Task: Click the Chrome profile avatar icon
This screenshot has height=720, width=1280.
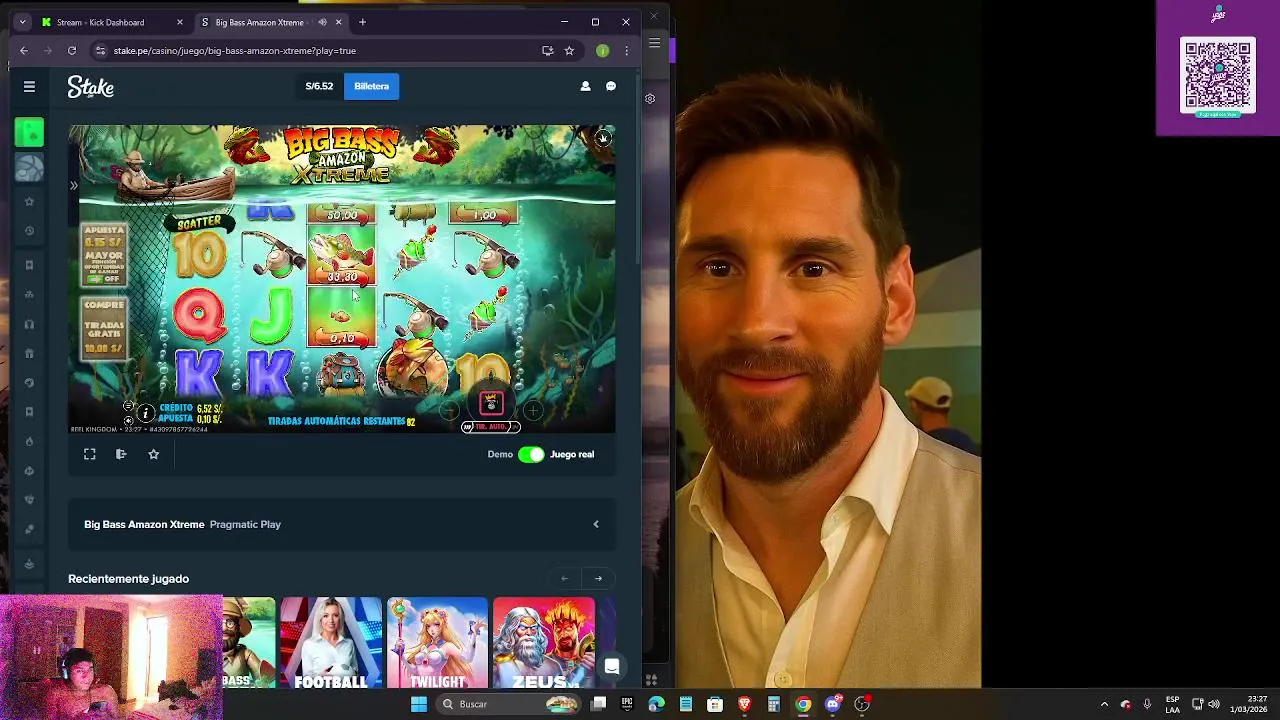Action: [x=602, y=50]
